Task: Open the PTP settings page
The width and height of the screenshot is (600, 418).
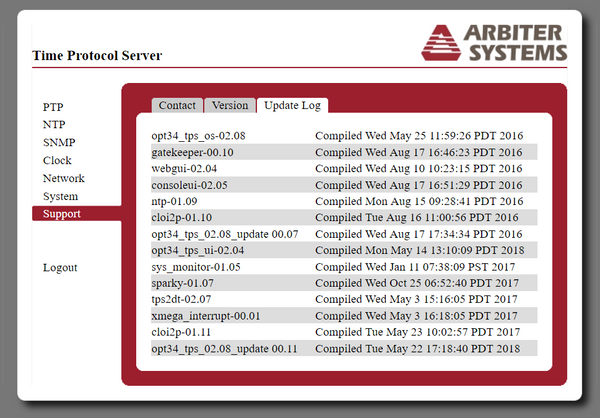Action: pos(53,106)
